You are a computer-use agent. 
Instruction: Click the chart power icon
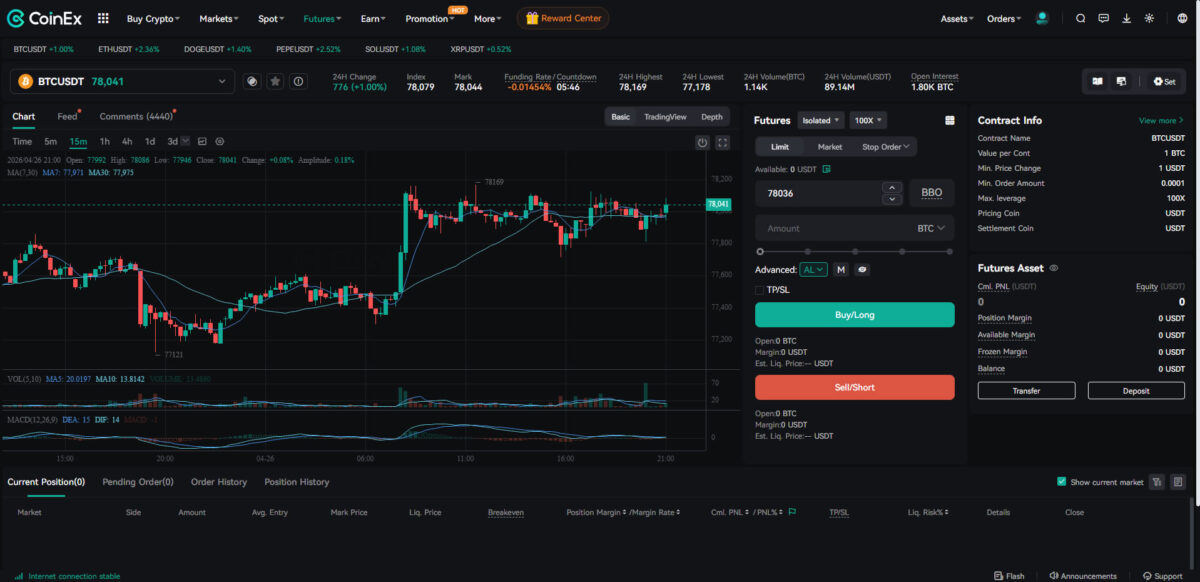point(702,143)
